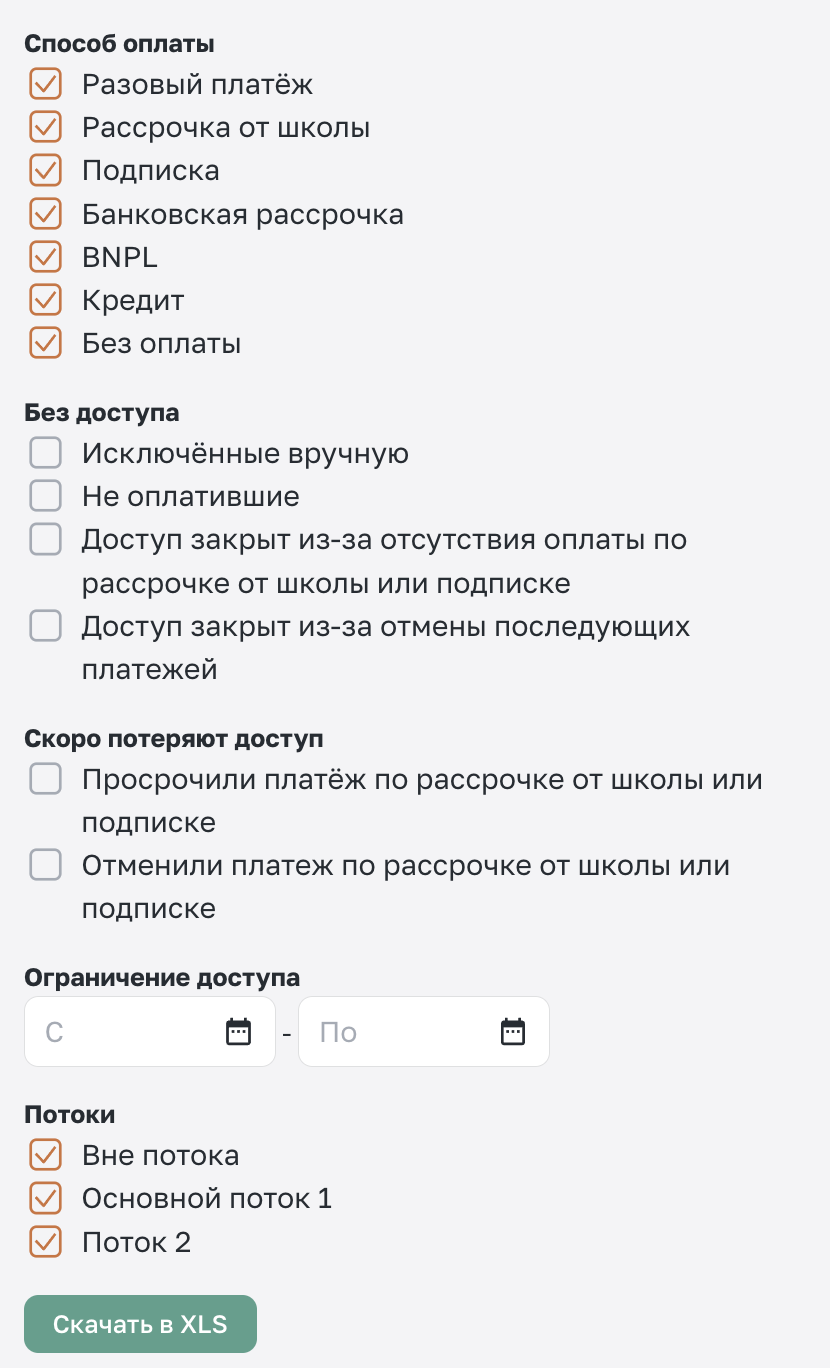Uncheck the "Вне потока" checkbox

pos(46,1155)
